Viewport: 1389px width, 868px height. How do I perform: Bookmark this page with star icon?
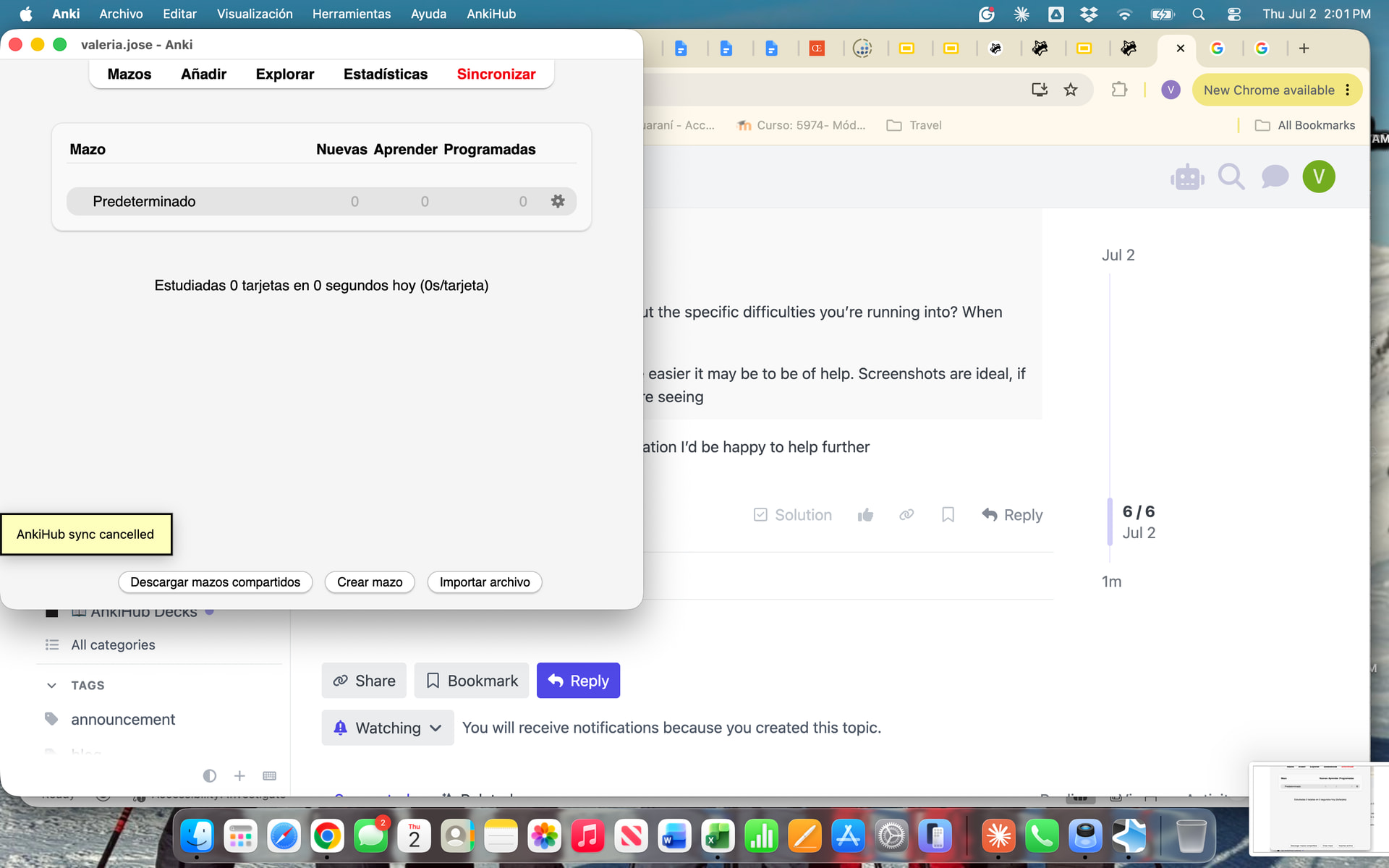tap(1071, 90)
